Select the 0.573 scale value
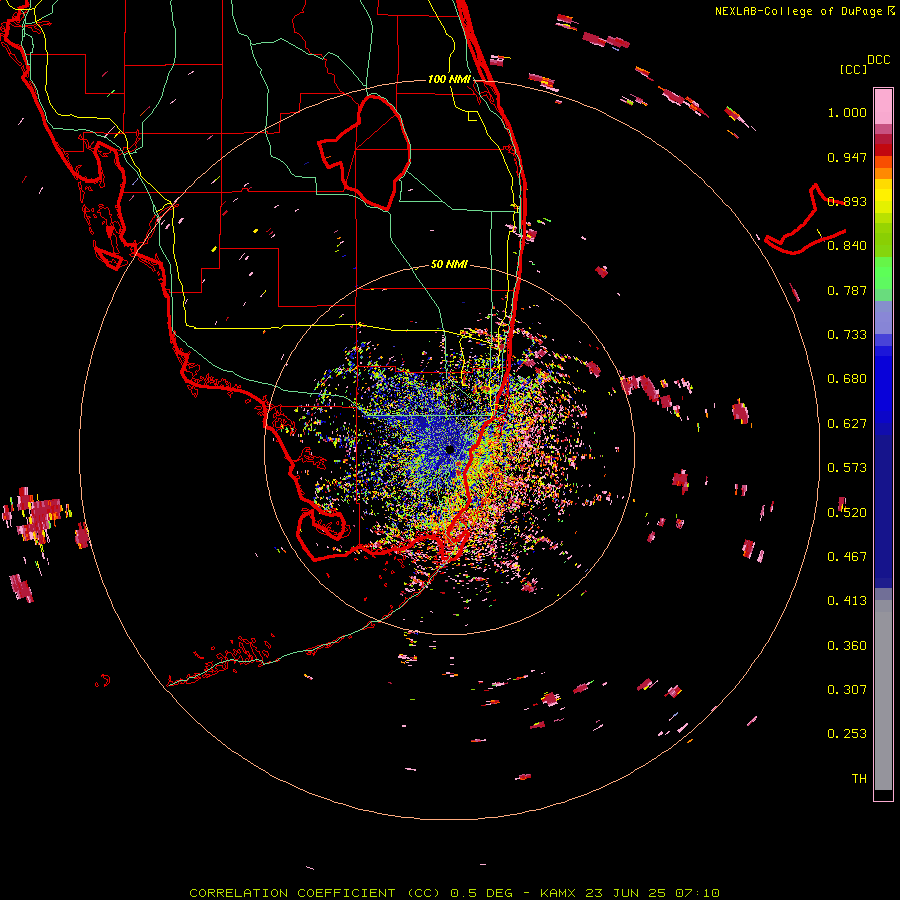This screenshot has height=900, width=900. click(x=847, y=468)
